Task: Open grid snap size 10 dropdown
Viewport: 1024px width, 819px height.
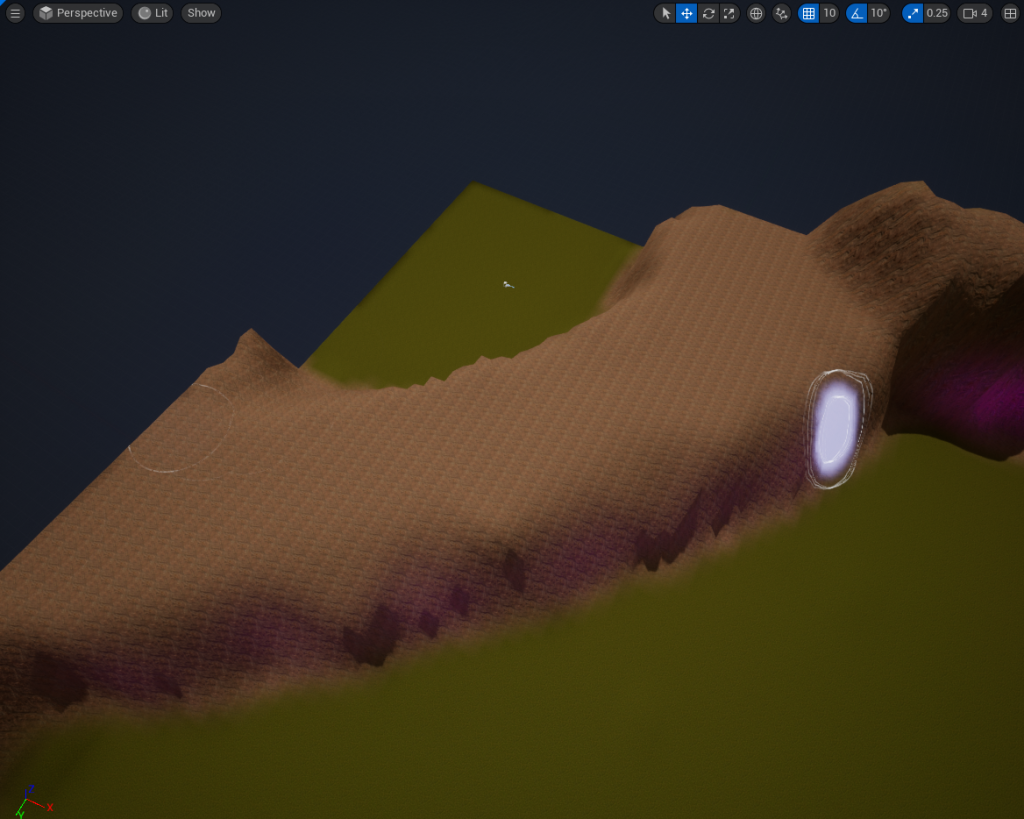Action: 829,13
